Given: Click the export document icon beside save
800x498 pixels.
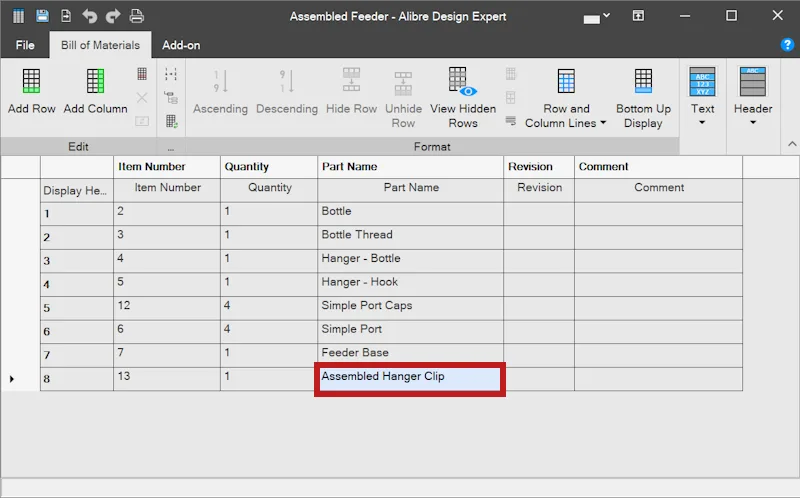Looking at the screenshot, I should click(66, 16).
